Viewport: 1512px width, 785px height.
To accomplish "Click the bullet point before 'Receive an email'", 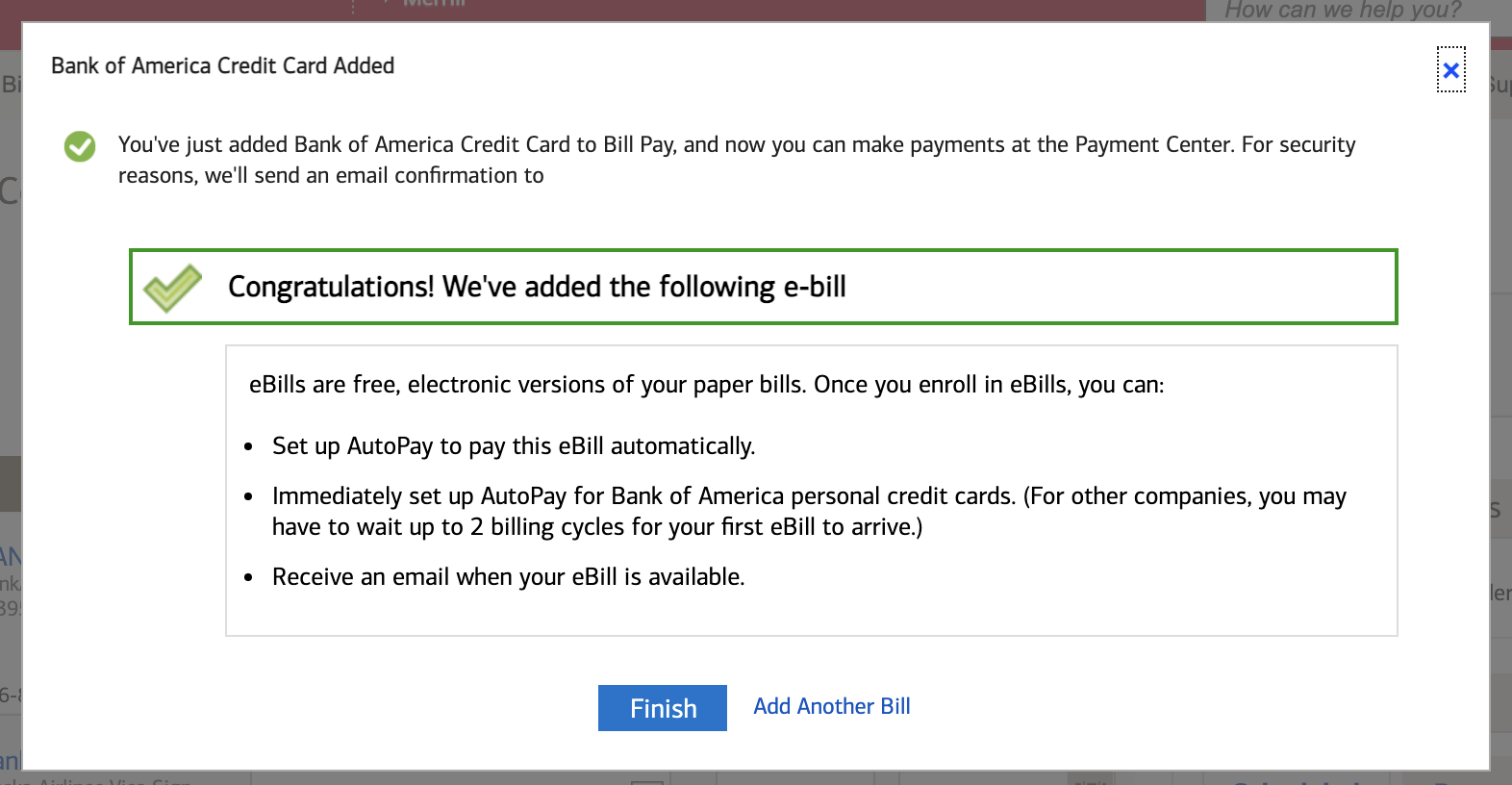I will point(249,578).
